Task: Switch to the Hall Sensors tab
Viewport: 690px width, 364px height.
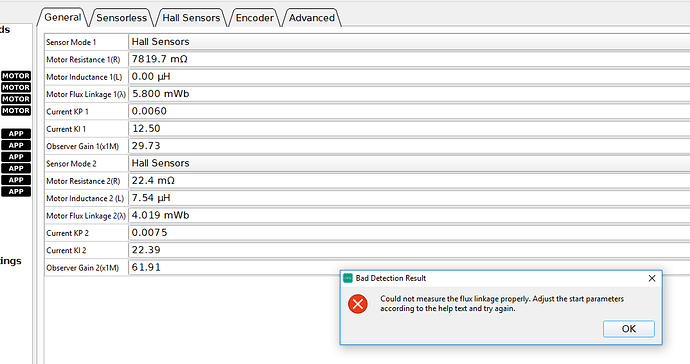Action: [191, 18]
